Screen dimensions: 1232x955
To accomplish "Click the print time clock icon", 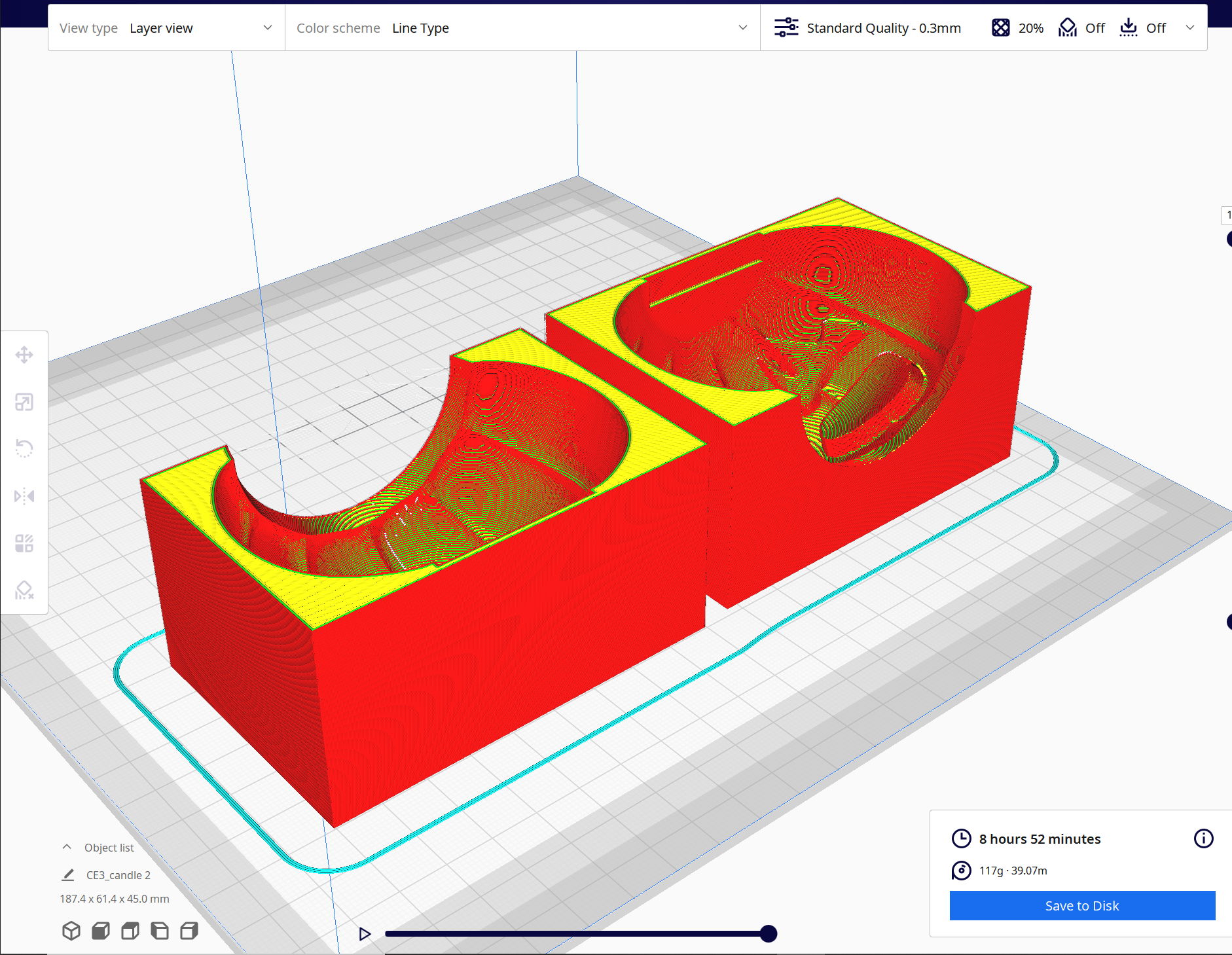I will click(961, 838).
